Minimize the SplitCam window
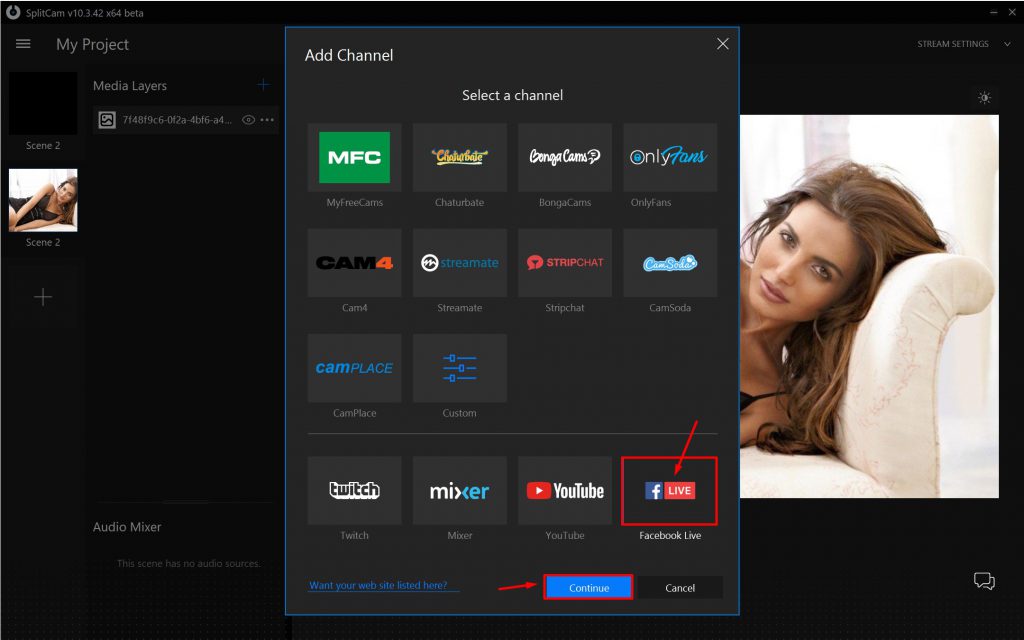1024x640 pixels. [993, 12]
